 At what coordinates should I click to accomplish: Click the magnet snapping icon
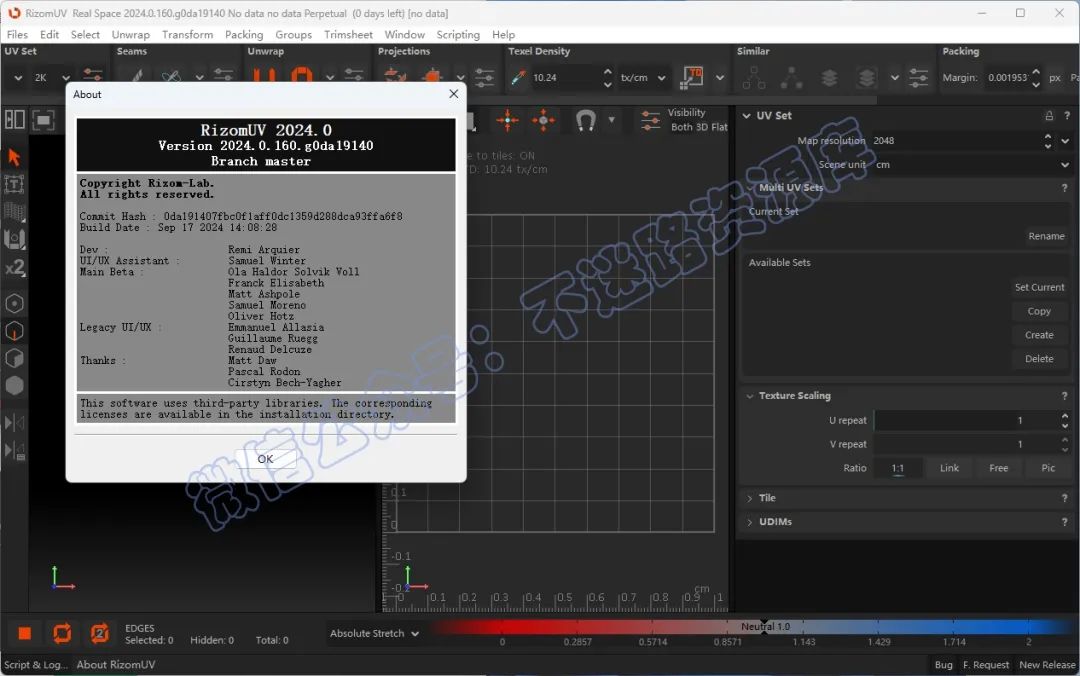(x=585, y=121)
